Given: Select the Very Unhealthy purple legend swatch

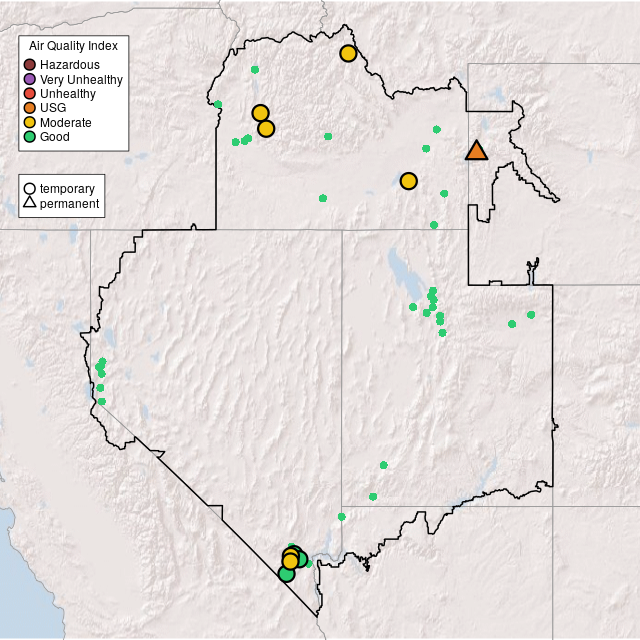Looking at the screenshot, I should coord(30,79).
